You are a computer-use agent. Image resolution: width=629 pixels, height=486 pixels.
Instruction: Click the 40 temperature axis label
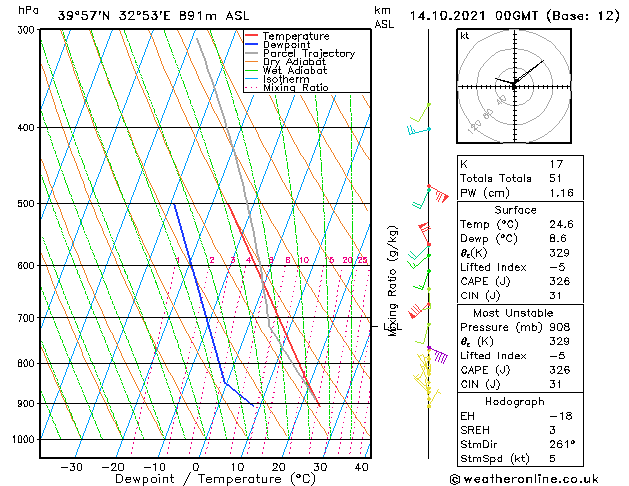click(362, 467)
